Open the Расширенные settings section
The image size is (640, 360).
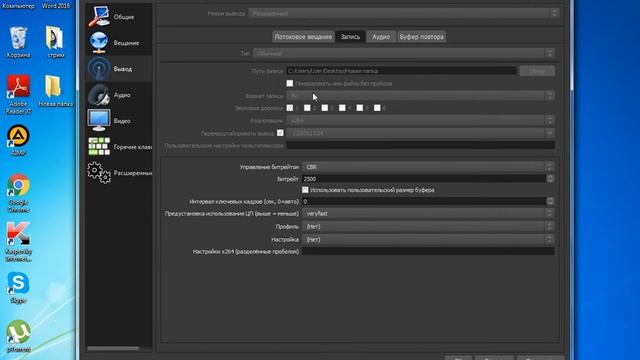point(119,173)
